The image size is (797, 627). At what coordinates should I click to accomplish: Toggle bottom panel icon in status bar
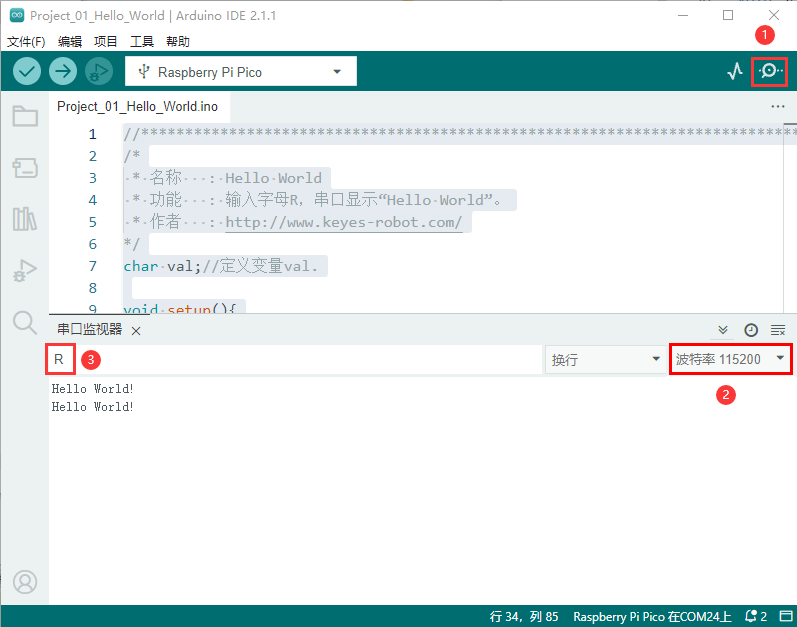click(786, 616)
